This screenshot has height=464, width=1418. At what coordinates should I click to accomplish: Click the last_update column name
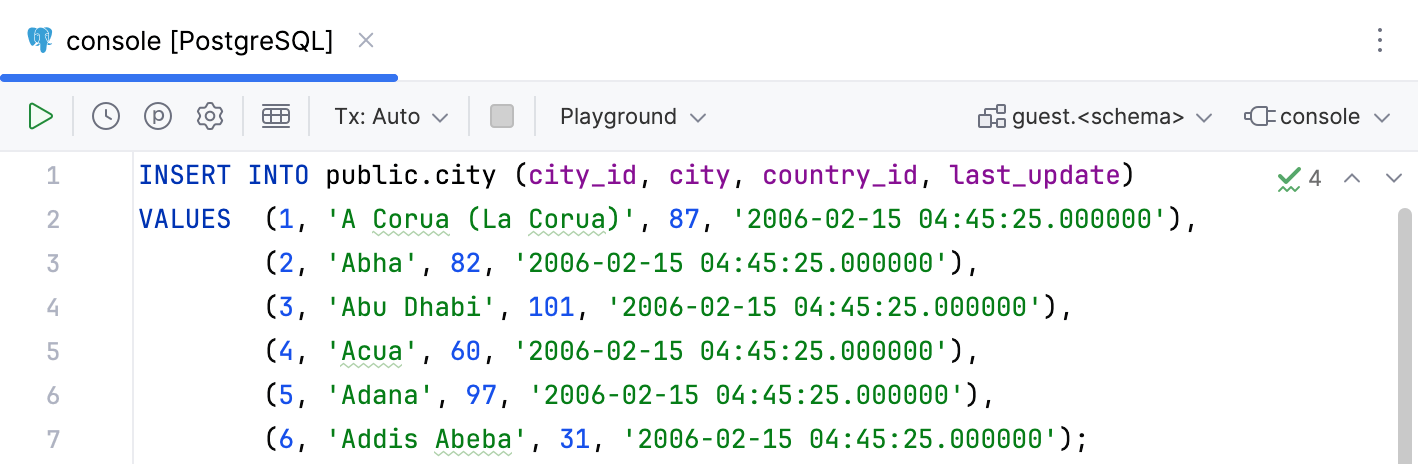pos(1035,177)
